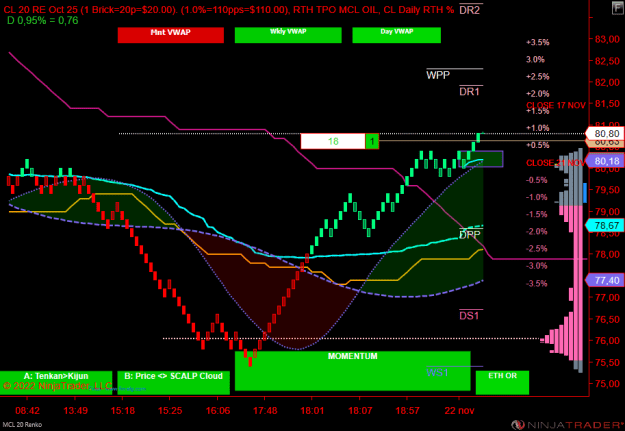Screen dimensions: 625x431
Task: Click the NinjaTrader logo in the bottom corner
Action: (568, 424)
